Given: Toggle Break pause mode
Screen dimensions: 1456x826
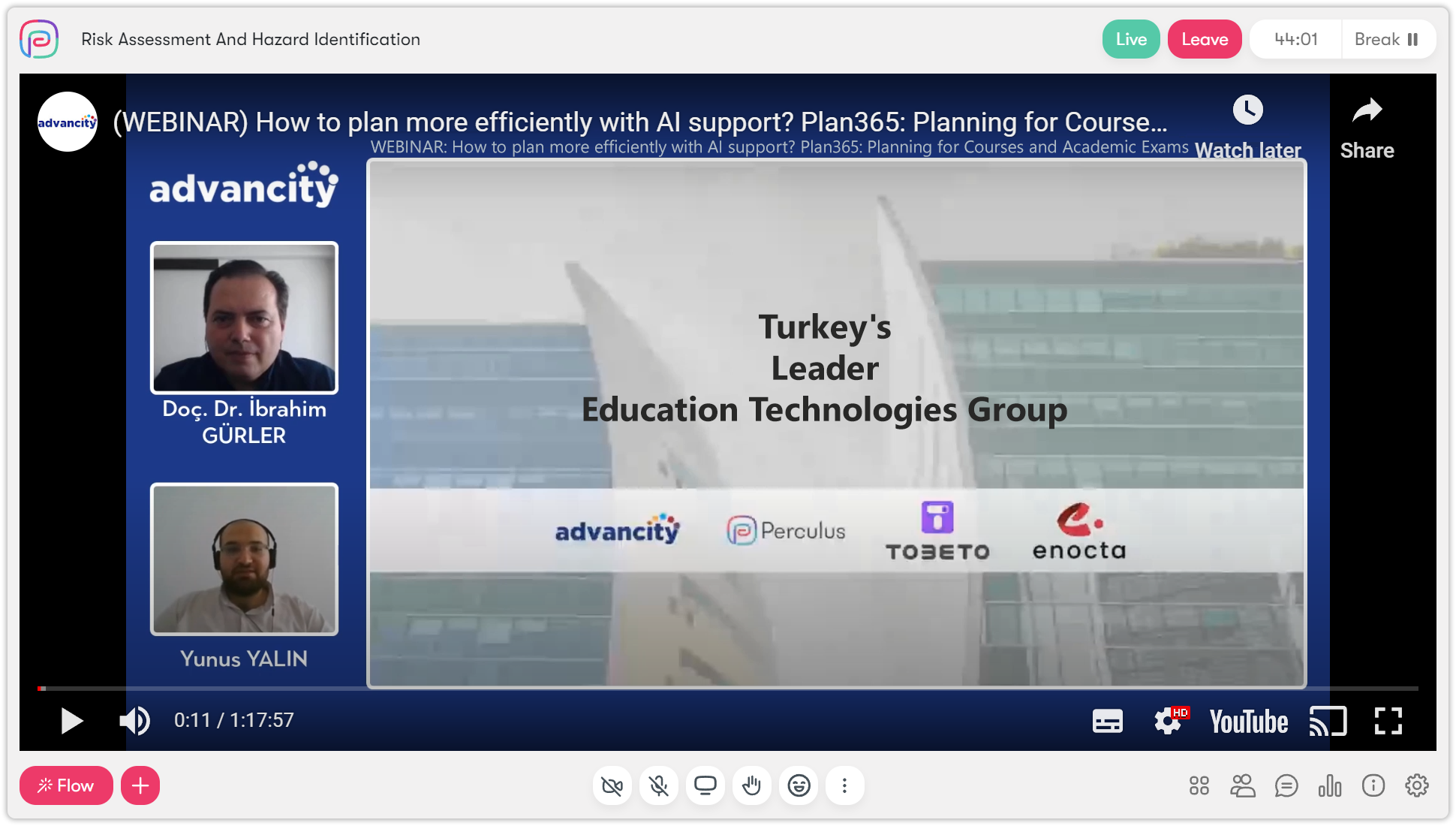Looking at the screenshot, I should [1387, 39].
